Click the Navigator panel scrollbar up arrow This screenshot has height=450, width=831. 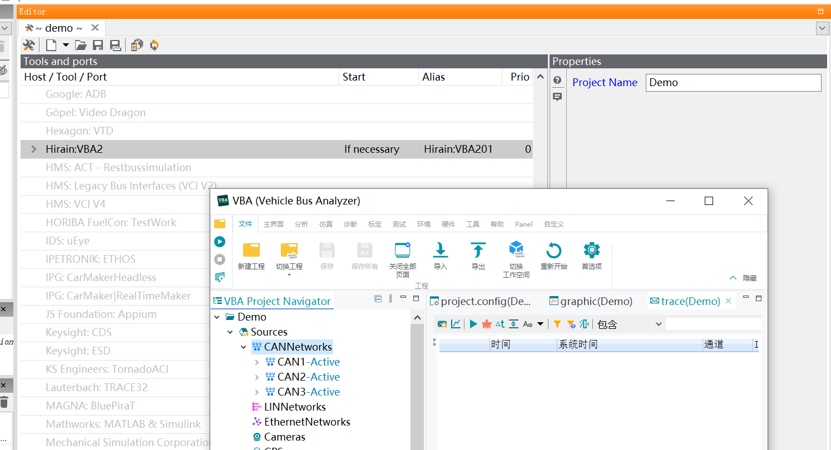[x=417, y=317]
